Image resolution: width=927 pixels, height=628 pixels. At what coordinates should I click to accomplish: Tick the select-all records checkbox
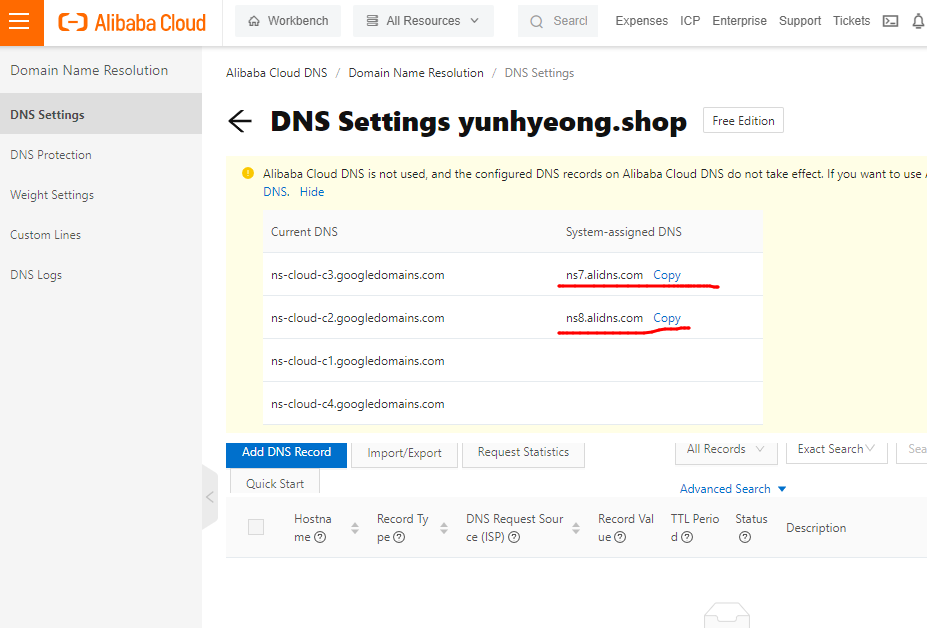pos(256,527)
